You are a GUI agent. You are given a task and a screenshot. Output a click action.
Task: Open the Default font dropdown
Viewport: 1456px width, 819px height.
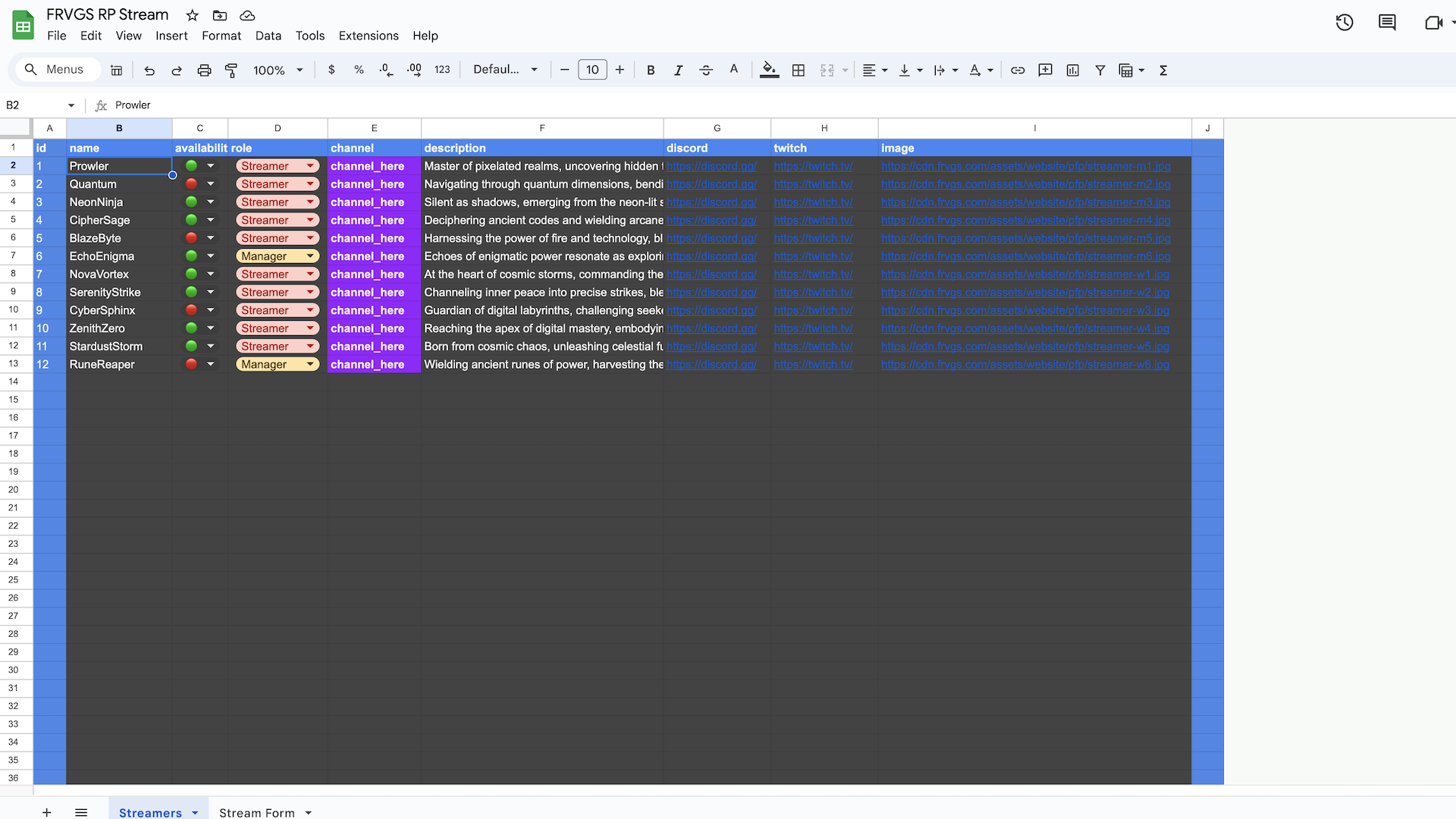[505, 70]
